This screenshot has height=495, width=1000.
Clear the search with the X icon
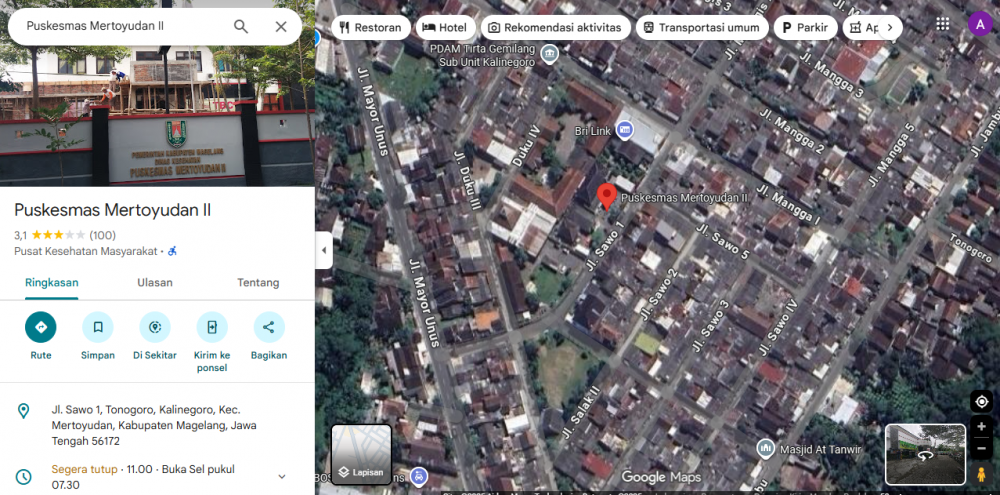click(281, 27)
